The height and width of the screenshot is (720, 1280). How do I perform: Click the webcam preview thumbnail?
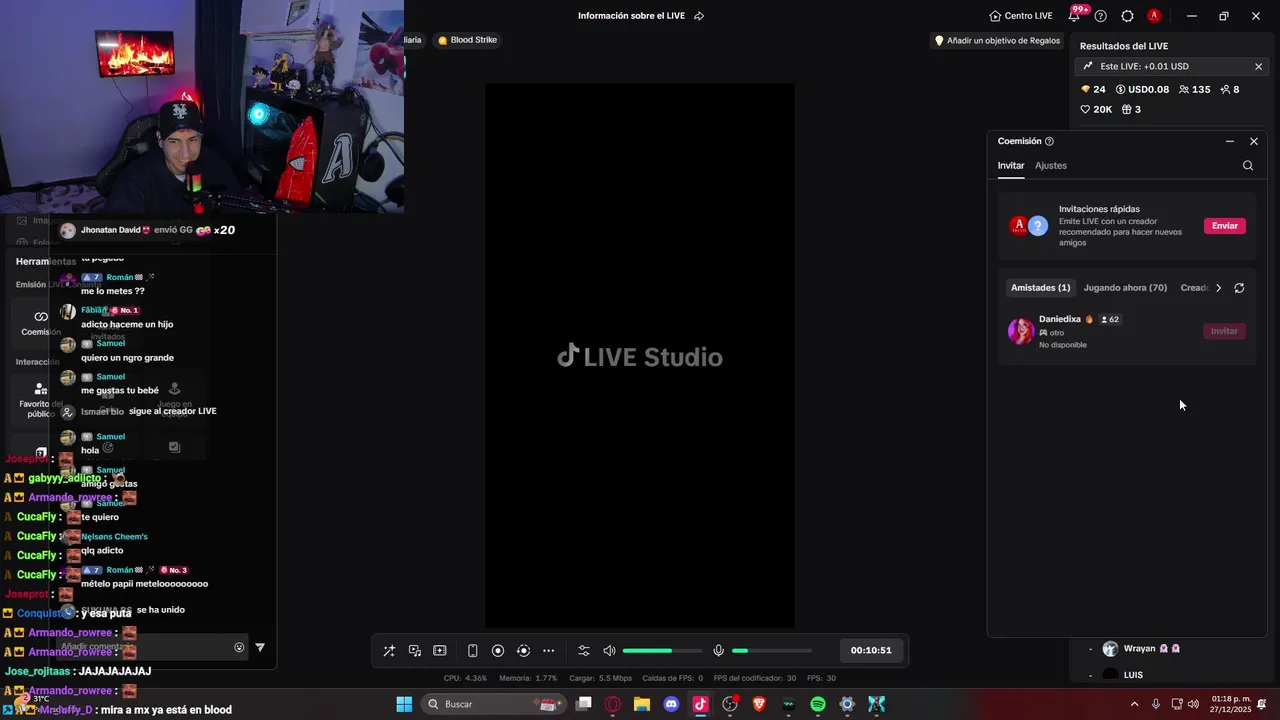pyautogui.click(x=202, y=107)
